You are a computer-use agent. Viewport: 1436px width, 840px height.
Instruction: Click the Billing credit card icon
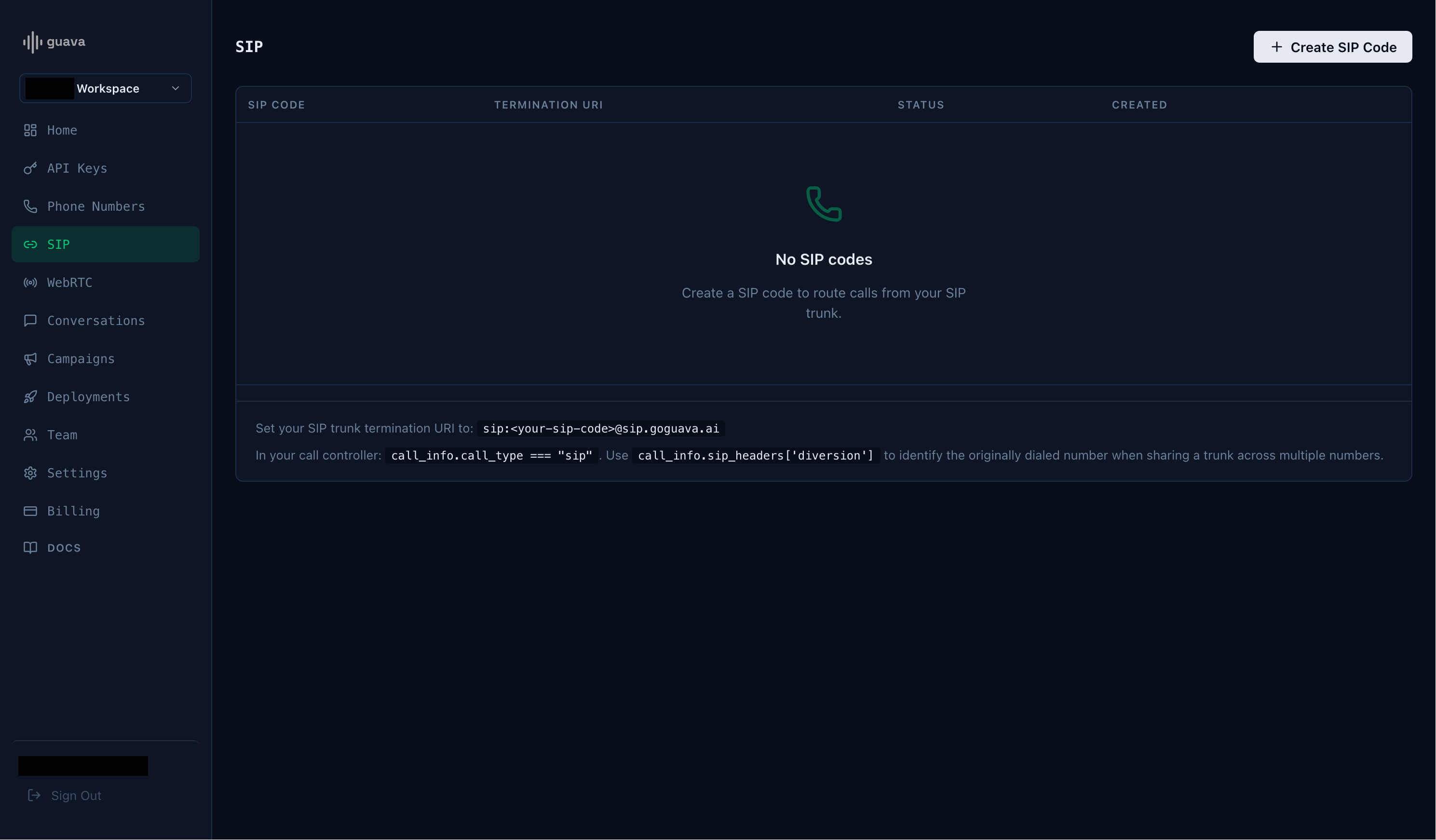point(30,511)
